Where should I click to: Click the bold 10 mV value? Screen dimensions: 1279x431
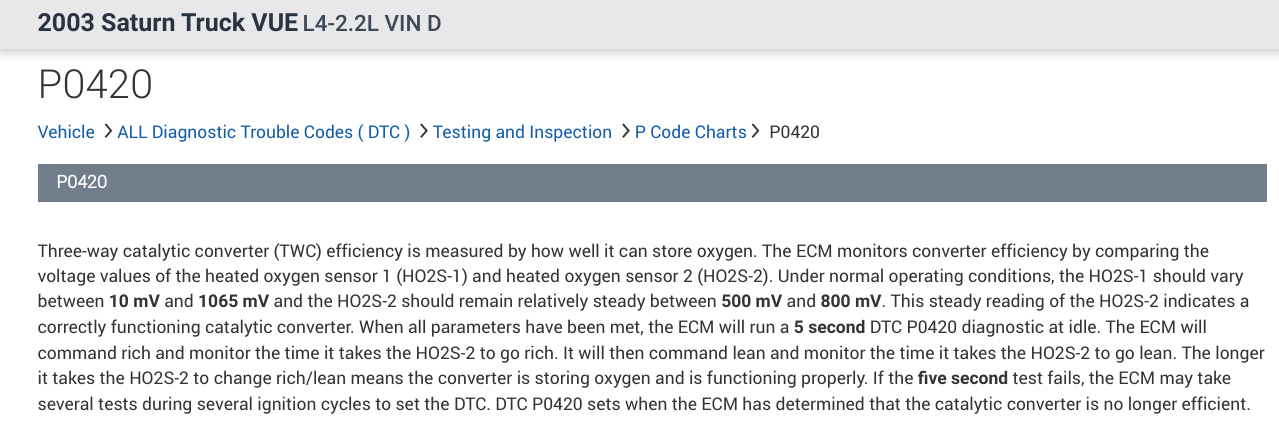(133, 301)
